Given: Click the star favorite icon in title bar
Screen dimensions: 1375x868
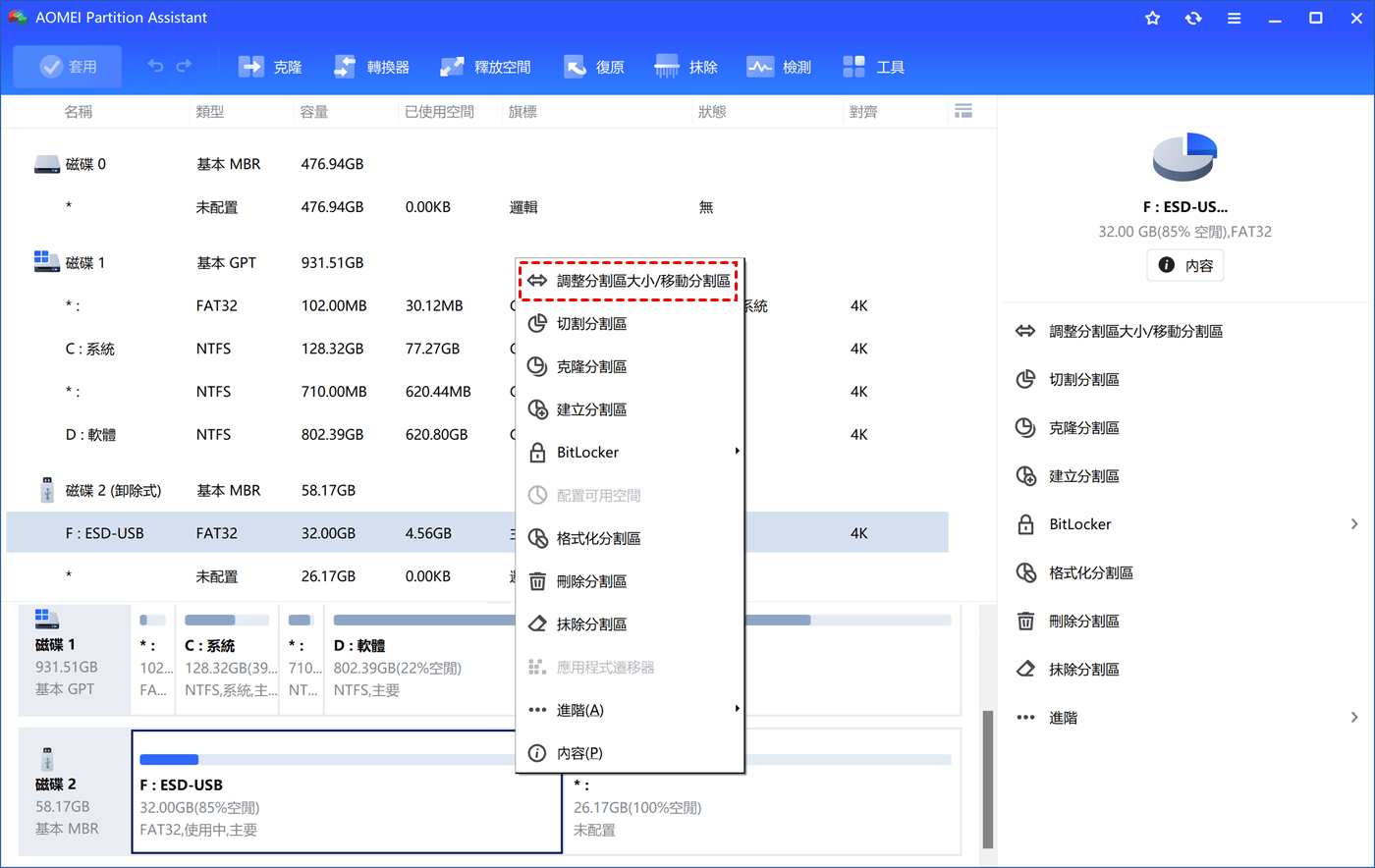Looking at the screenshot, I should (1153, 19).
